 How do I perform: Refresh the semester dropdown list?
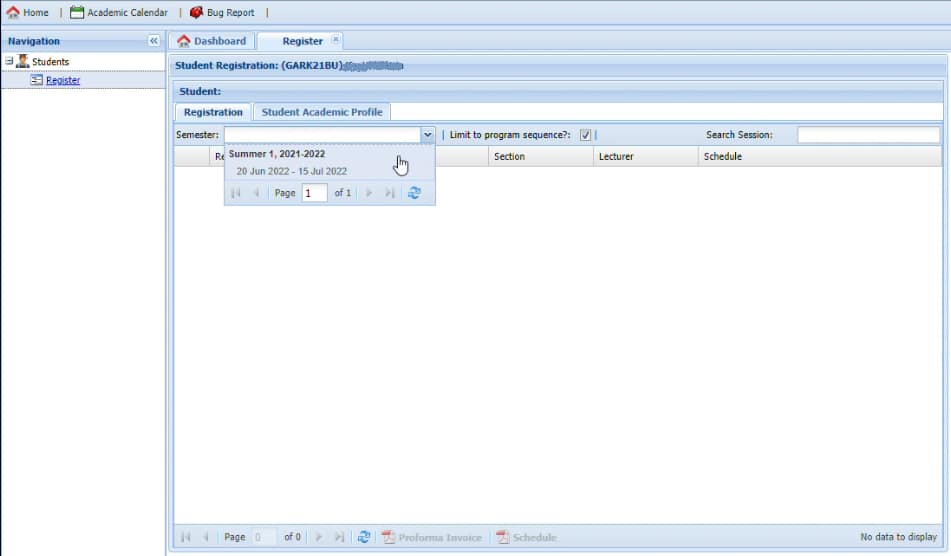[x=414, y=193]
